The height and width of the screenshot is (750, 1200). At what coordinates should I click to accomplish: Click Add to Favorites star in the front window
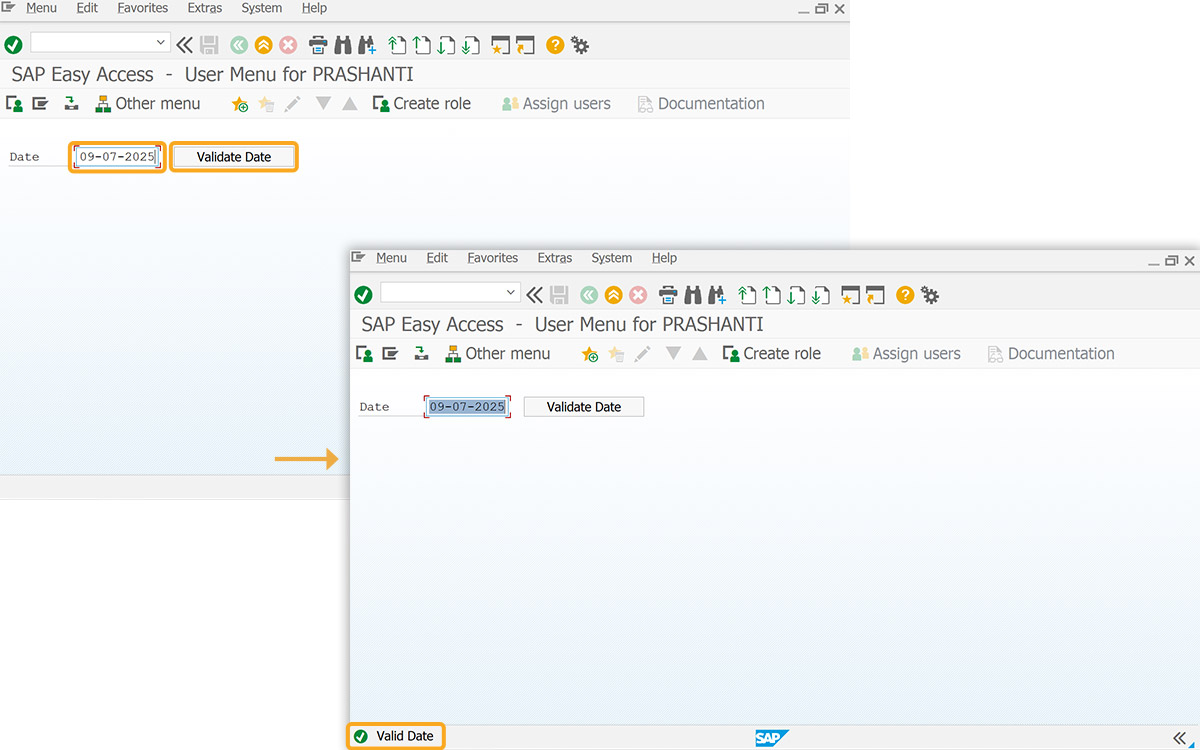590,354
